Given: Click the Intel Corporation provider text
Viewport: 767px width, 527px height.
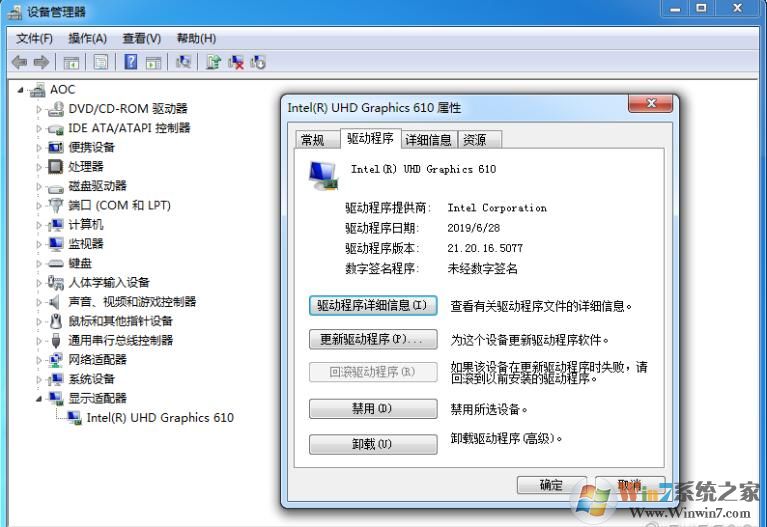Looking at the screenshot, I should click(x=497, y=208).
